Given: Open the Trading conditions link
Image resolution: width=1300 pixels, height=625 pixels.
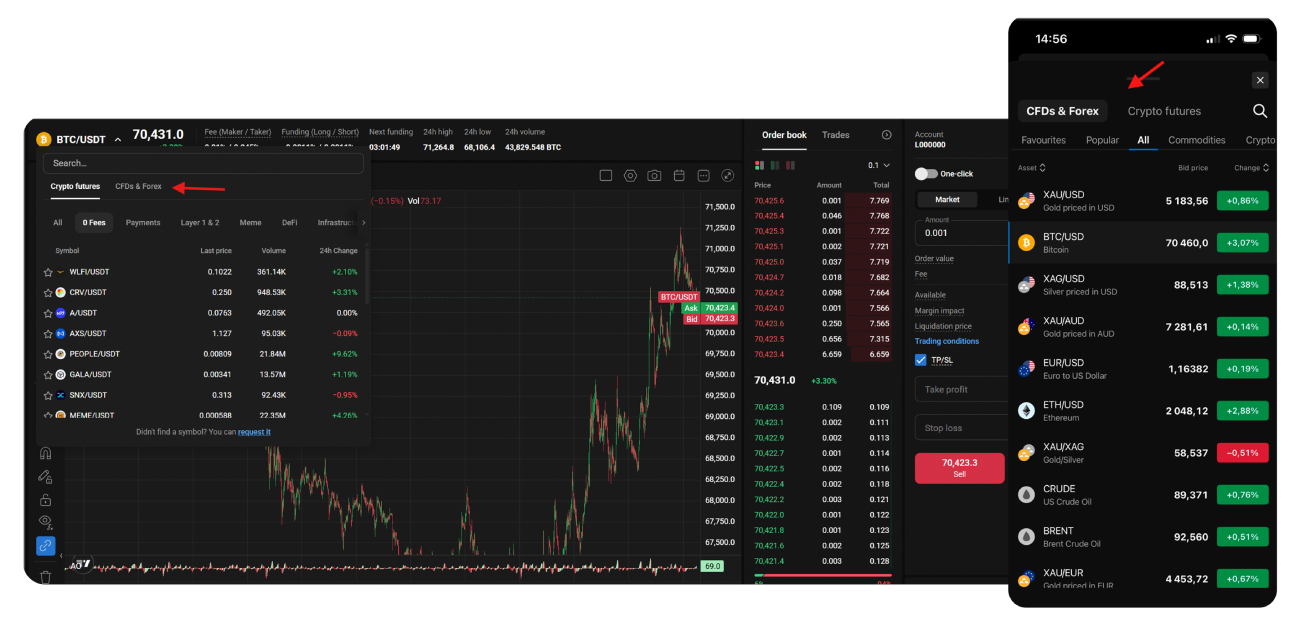Looking at the screenshot, I should pos(946,341).
